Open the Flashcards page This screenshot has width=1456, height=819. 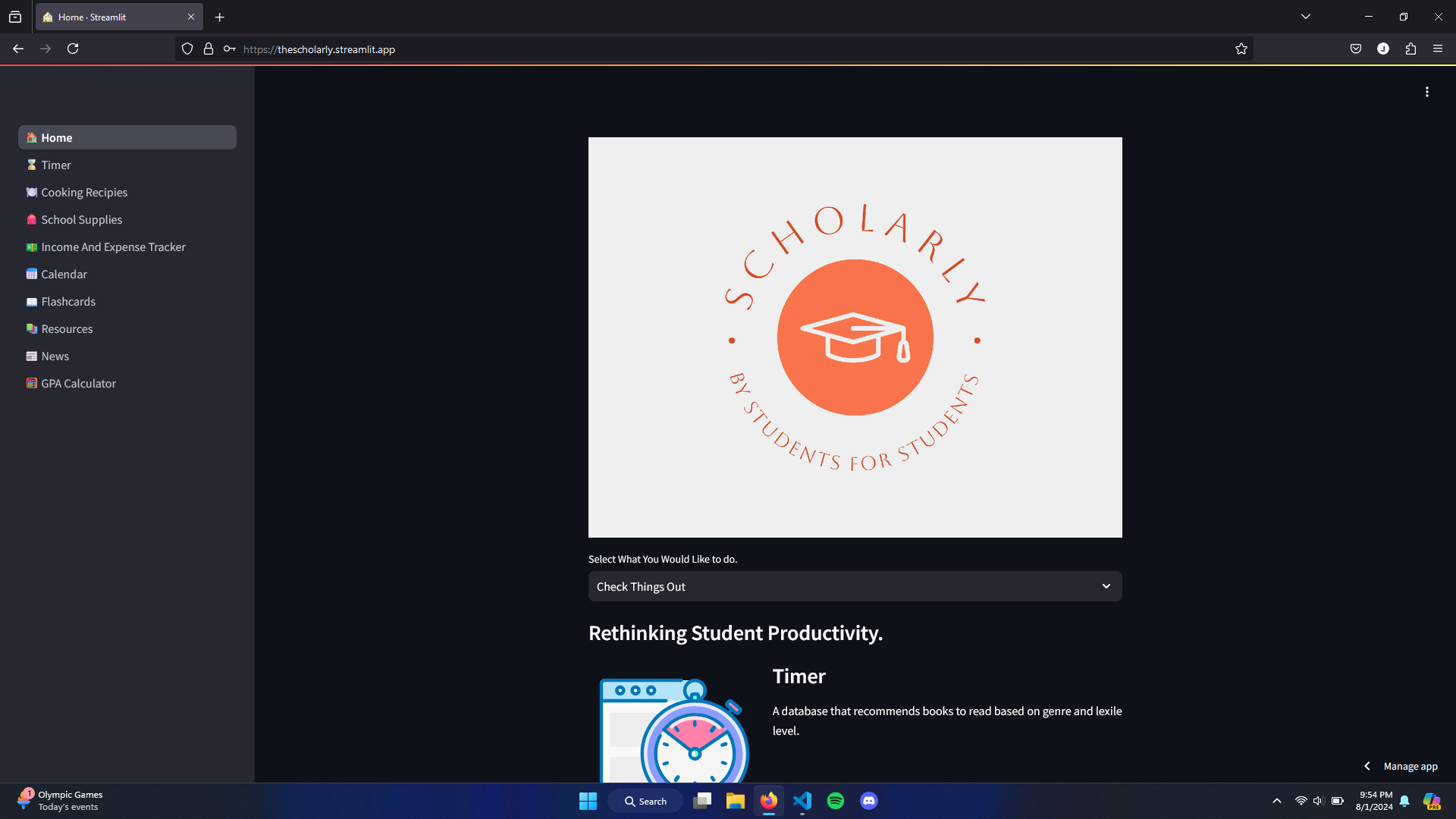pos(68,302)
